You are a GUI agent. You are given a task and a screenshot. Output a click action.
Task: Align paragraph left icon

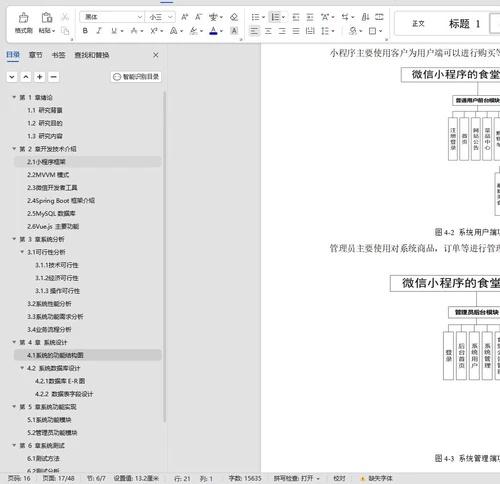point(254,31)
